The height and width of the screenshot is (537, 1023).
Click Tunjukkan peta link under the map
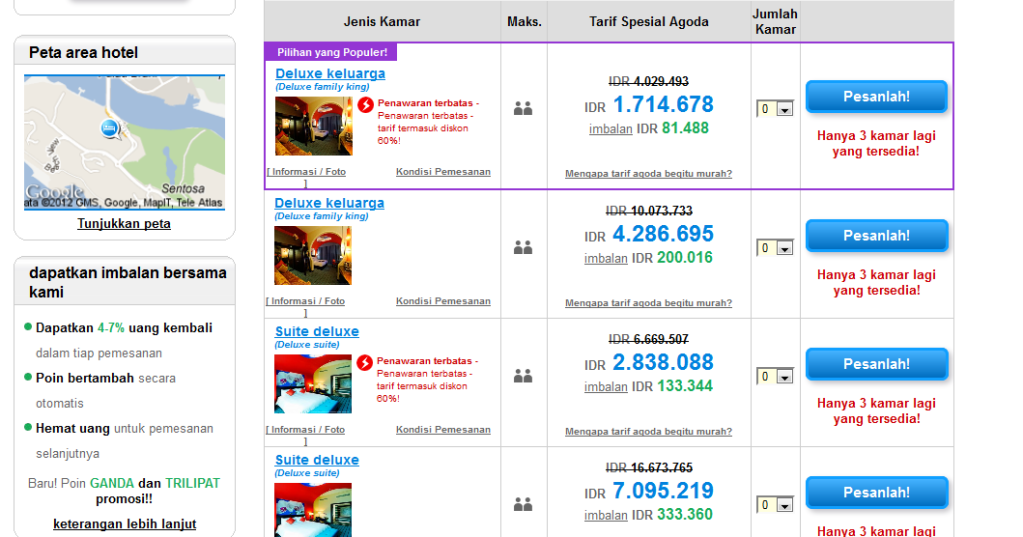pyautogui.click(x=124, y=224)
